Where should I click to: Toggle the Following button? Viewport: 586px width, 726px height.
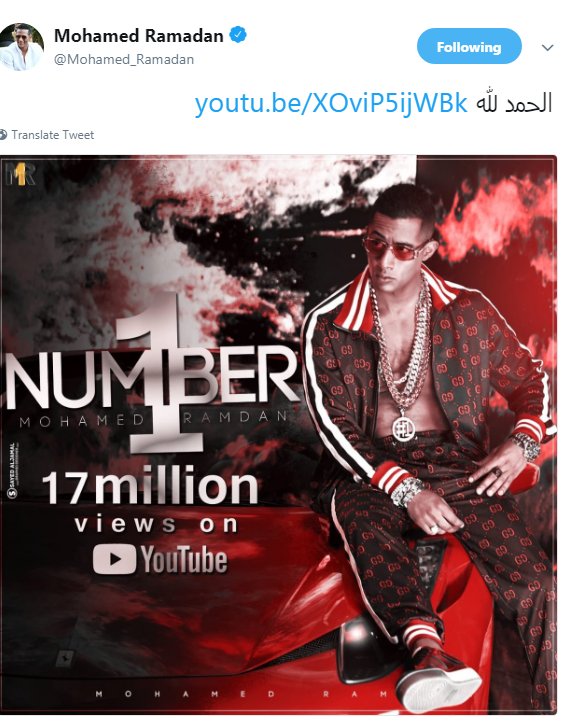click(x=469, y=46)
